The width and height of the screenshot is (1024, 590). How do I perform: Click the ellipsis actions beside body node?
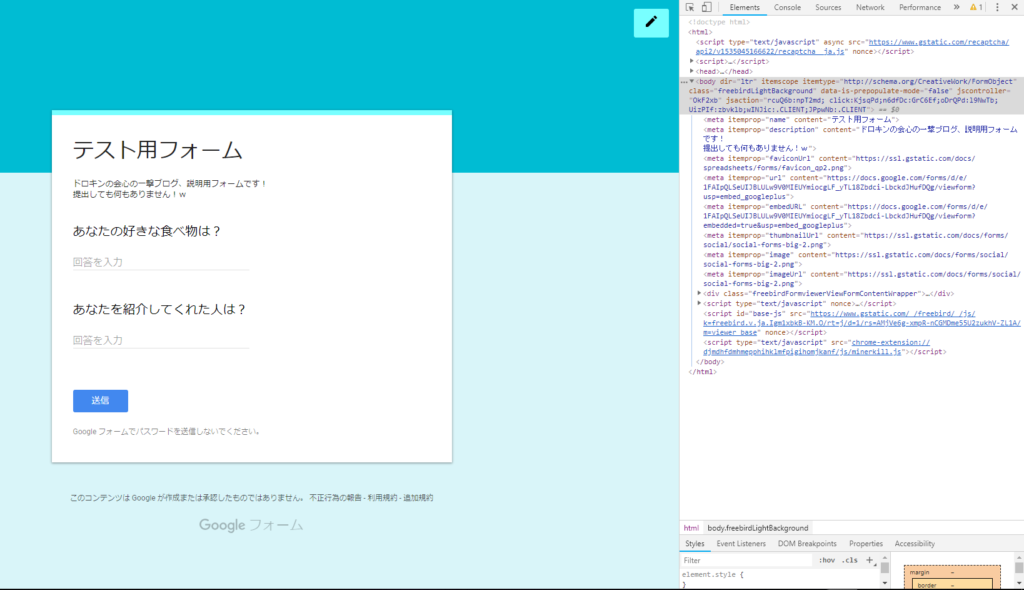[684, 82]
